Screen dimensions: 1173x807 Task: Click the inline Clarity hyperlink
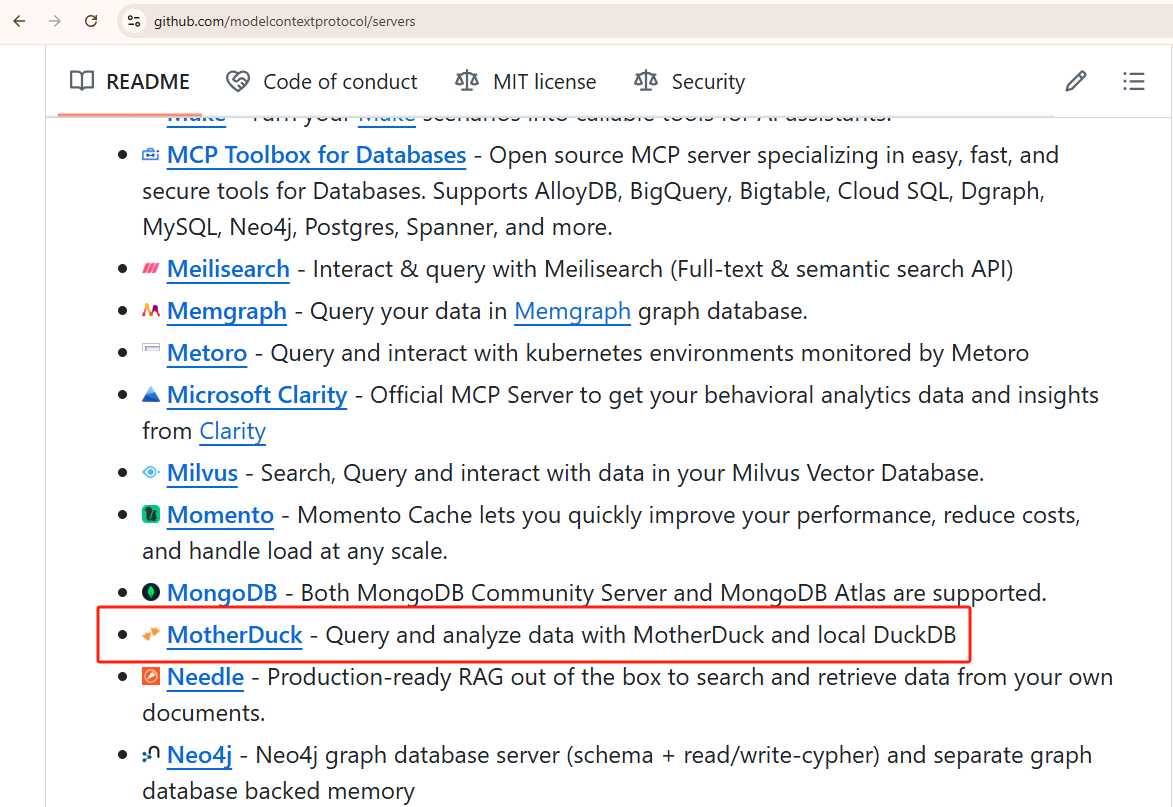coord(232,431)
